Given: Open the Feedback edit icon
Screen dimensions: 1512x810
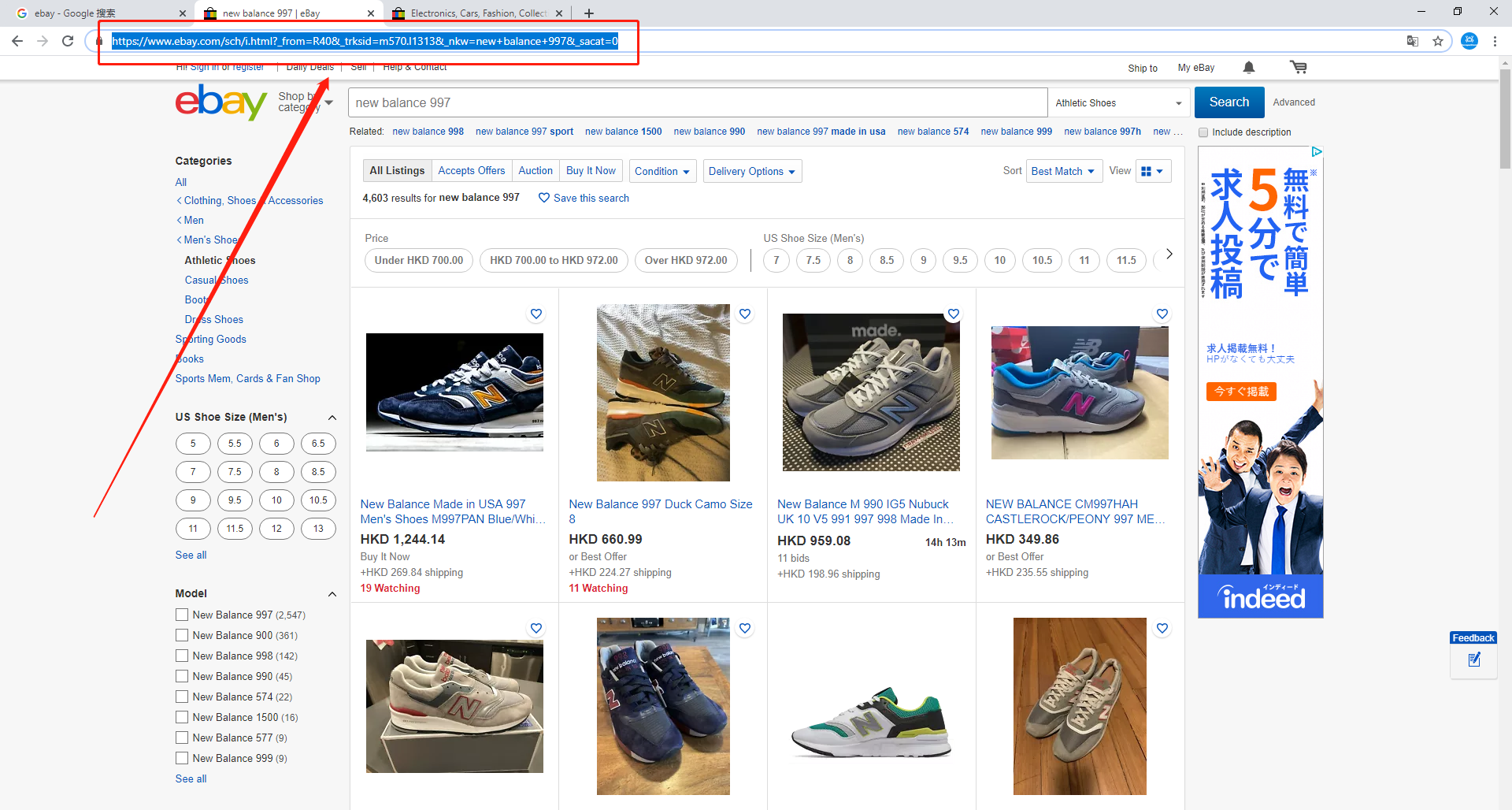Looking at the screenshot, I should pos(1474,660).
